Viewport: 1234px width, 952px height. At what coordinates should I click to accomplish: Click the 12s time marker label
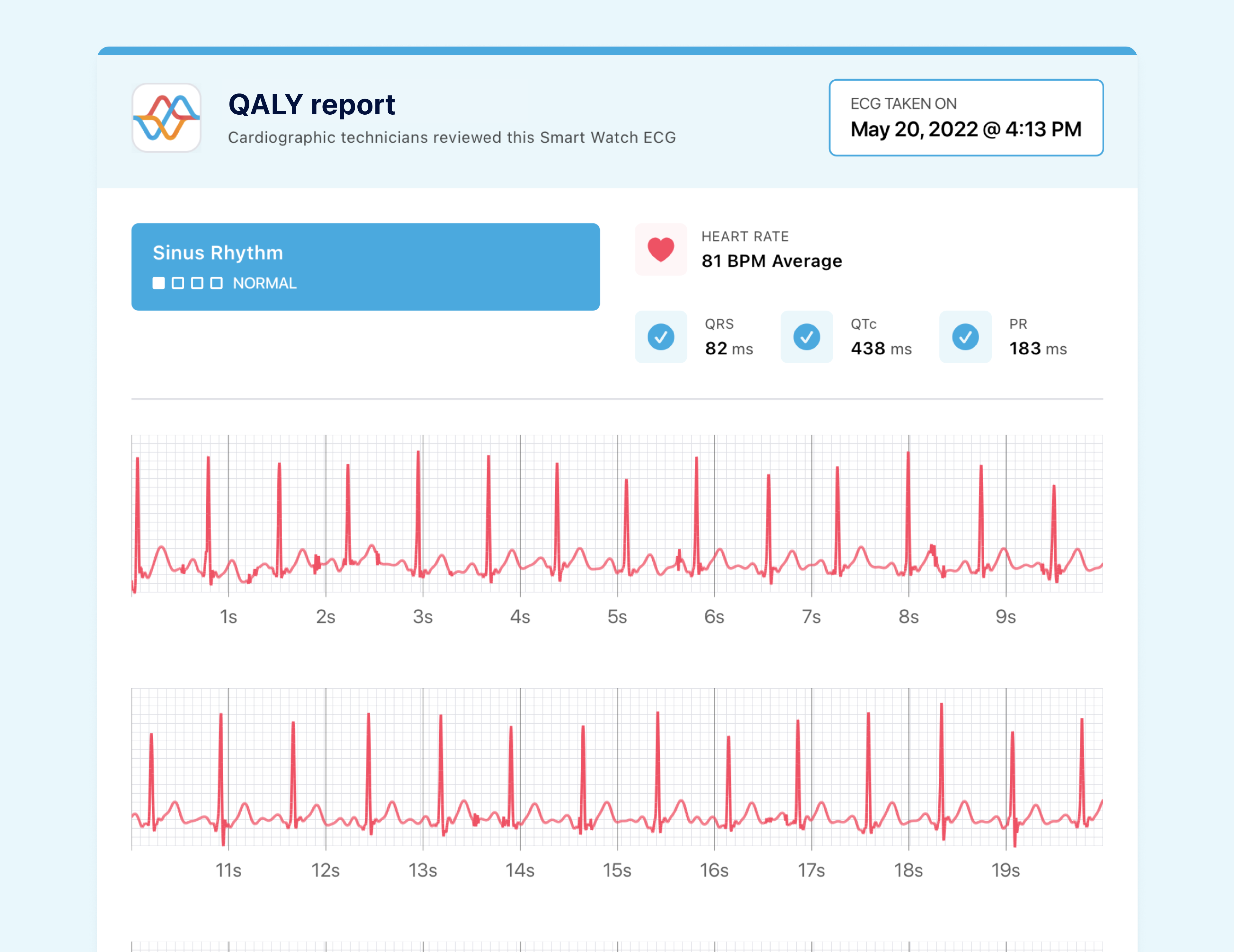(326, 870)
